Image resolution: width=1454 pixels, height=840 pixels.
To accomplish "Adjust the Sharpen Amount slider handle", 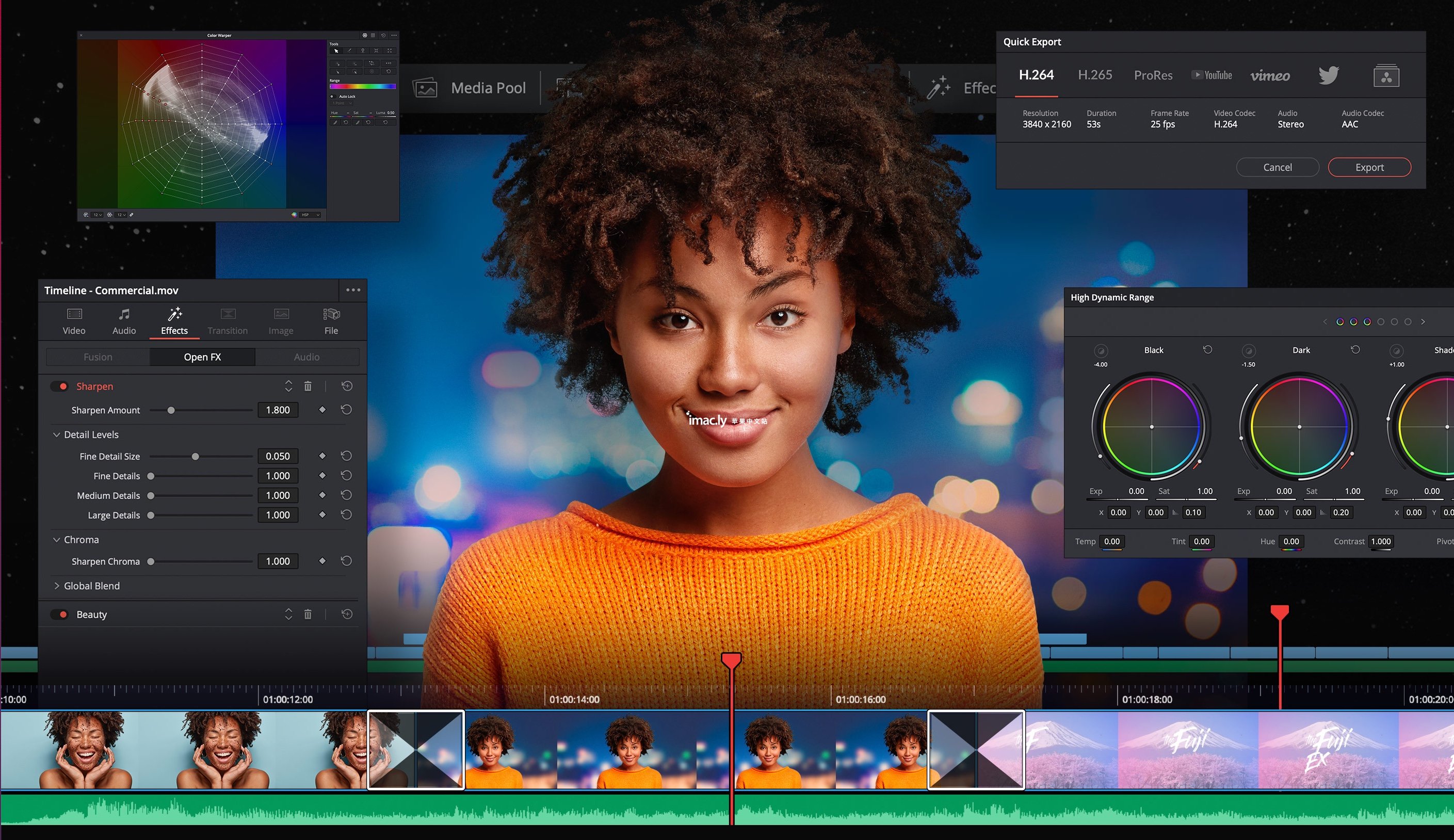I will pyautogui.click(x=171, y=410).
